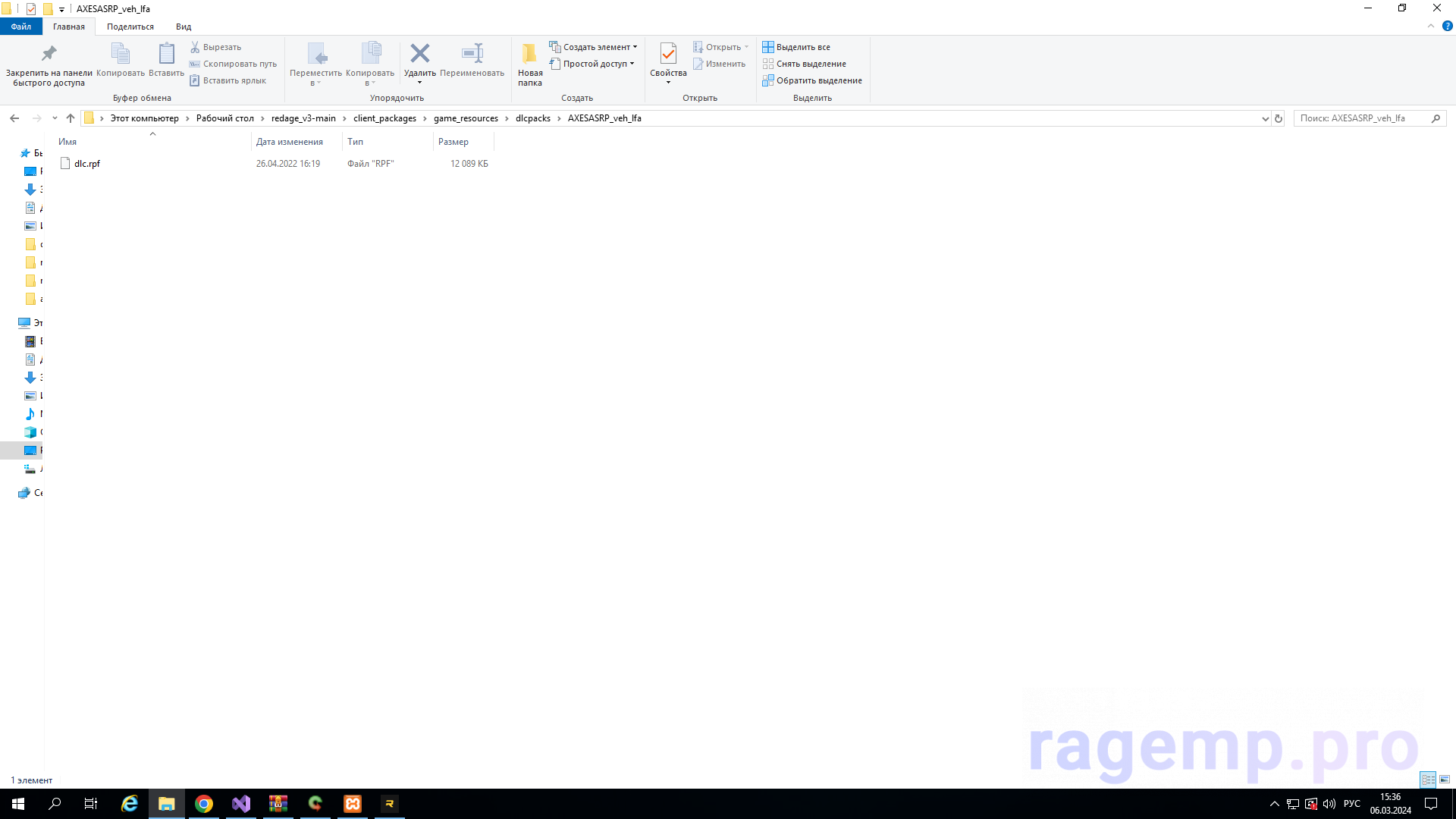Sort by Дата изменения column
The image size is (1456, 819).
[x=297, y=142]
